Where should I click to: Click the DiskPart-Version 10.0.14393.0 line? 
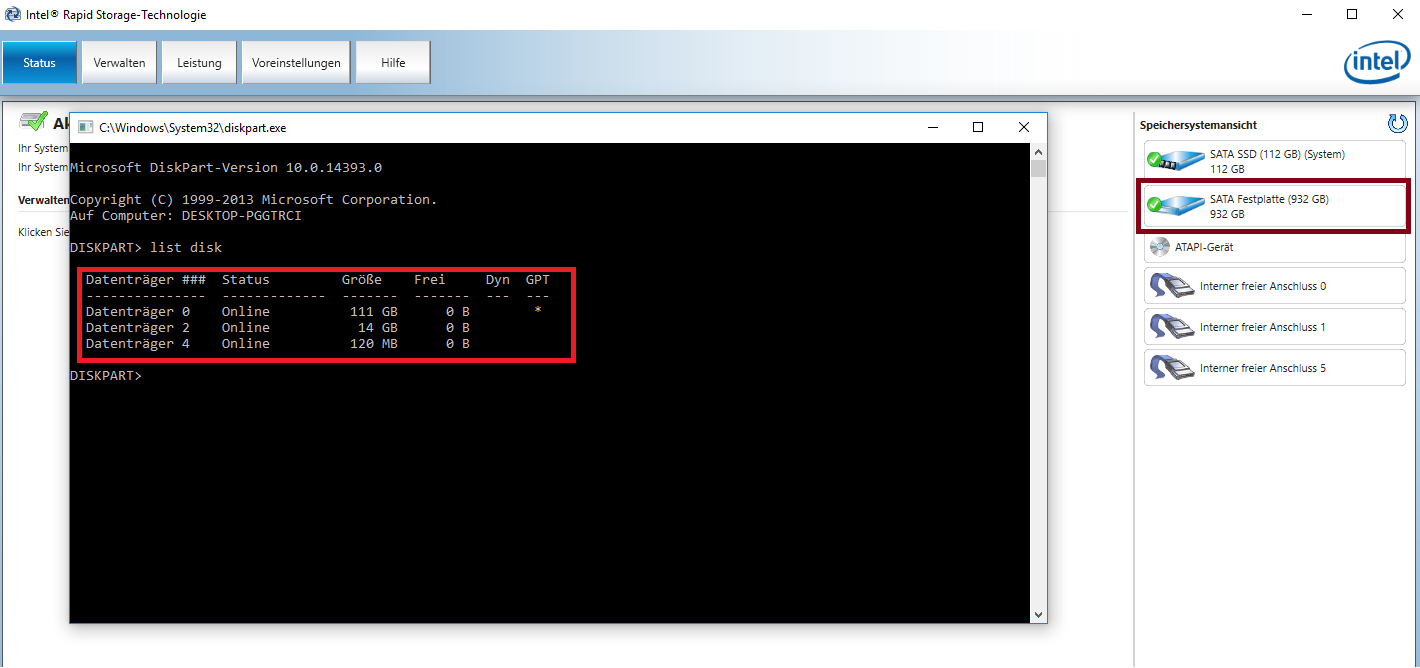pos(226,167)
